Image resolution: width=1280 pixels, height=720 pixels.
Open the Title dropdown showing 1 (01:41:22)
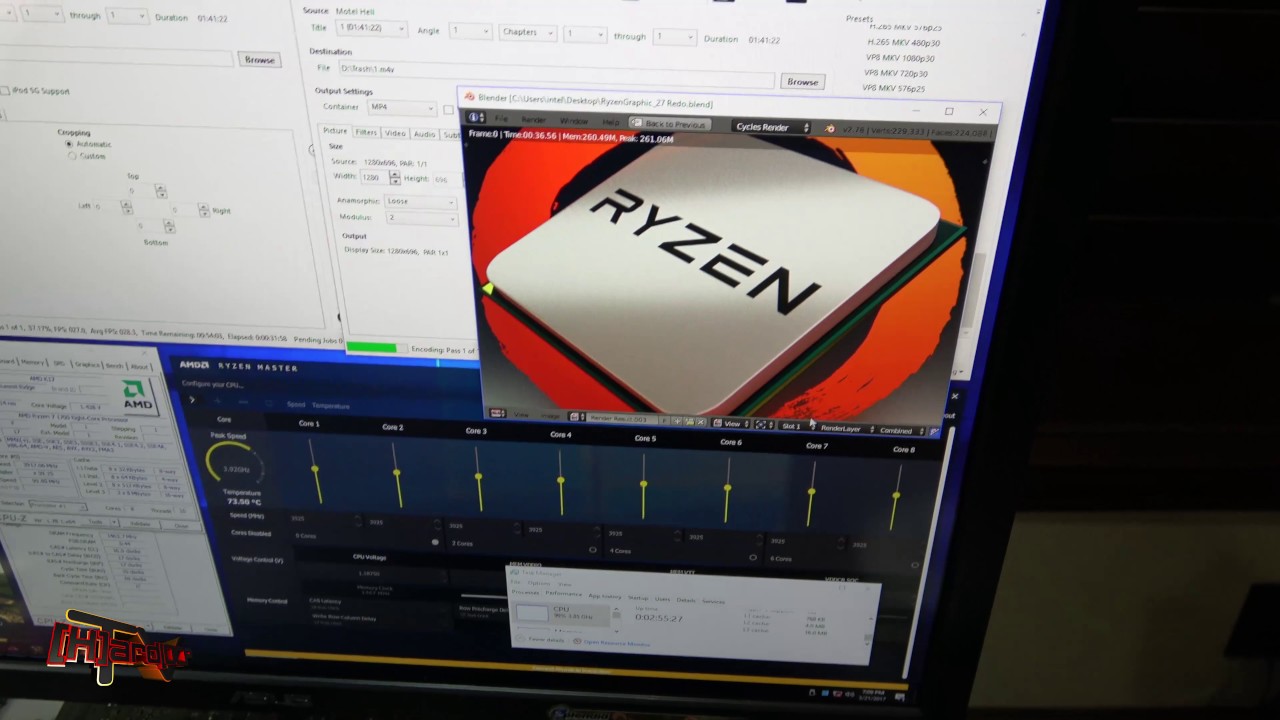click(x=371, y=29)
